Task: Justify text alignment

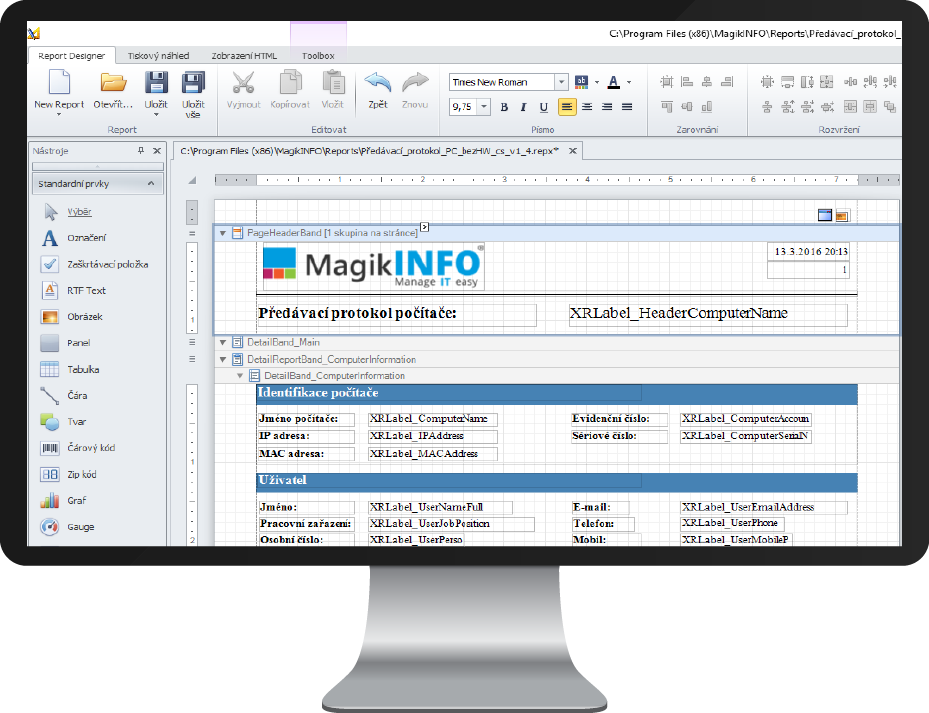Action: 627,107
